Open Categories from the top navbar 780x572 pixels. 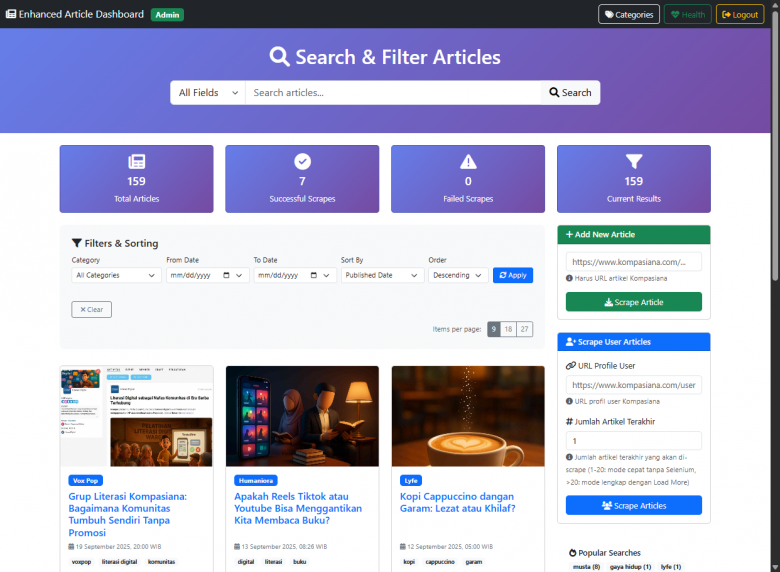[x=629, y=15]
